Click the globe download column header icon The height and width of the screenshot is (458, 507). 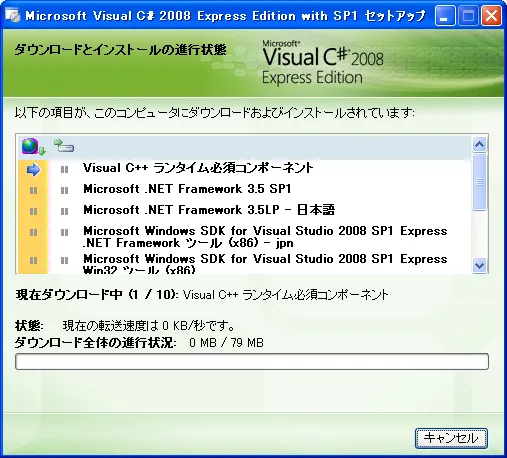(33, 147)
